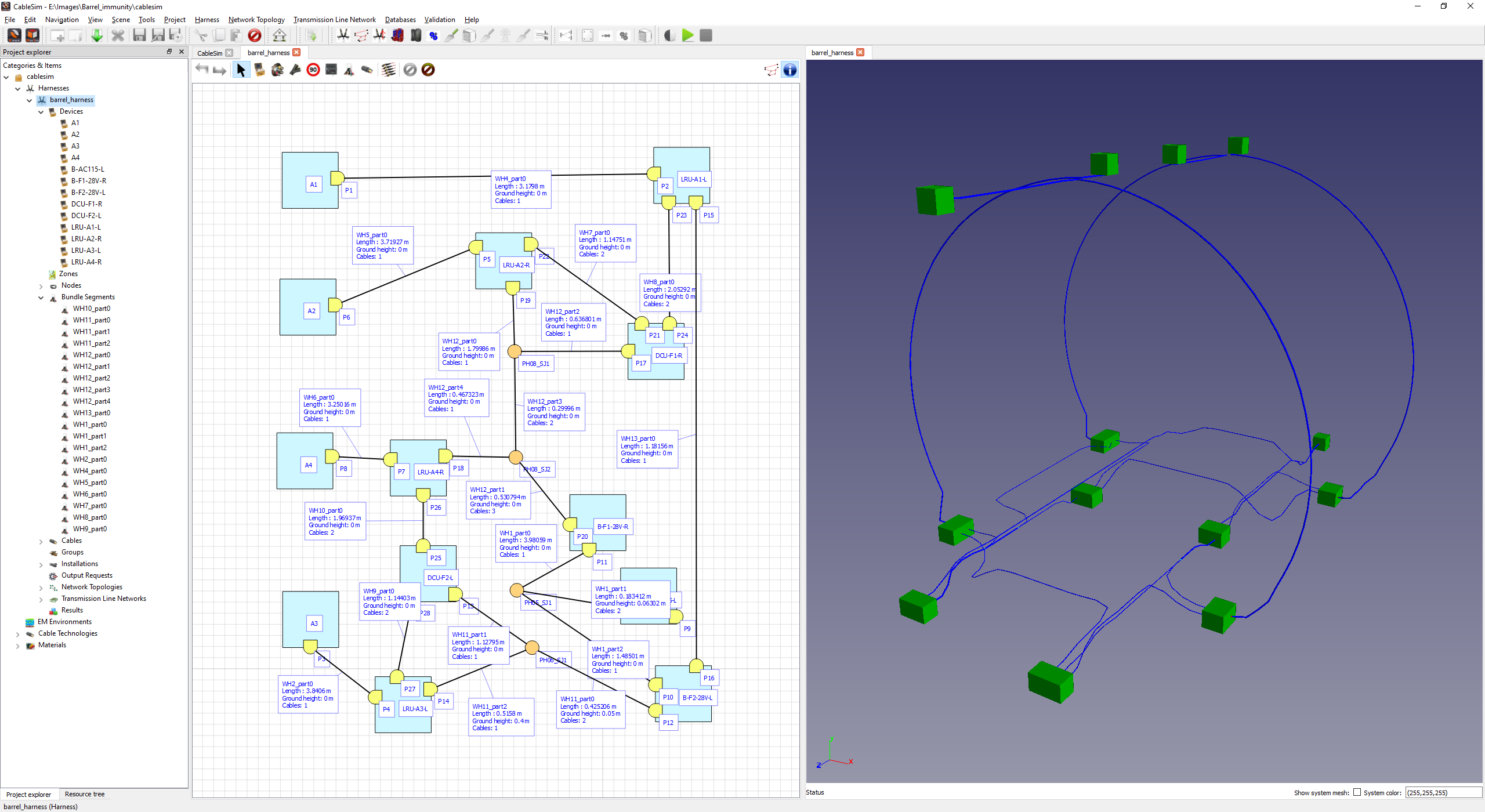The width and height of the screenshot is (1485, 812).
Task: Click the green run/play simulation icon
Action: 687,36
